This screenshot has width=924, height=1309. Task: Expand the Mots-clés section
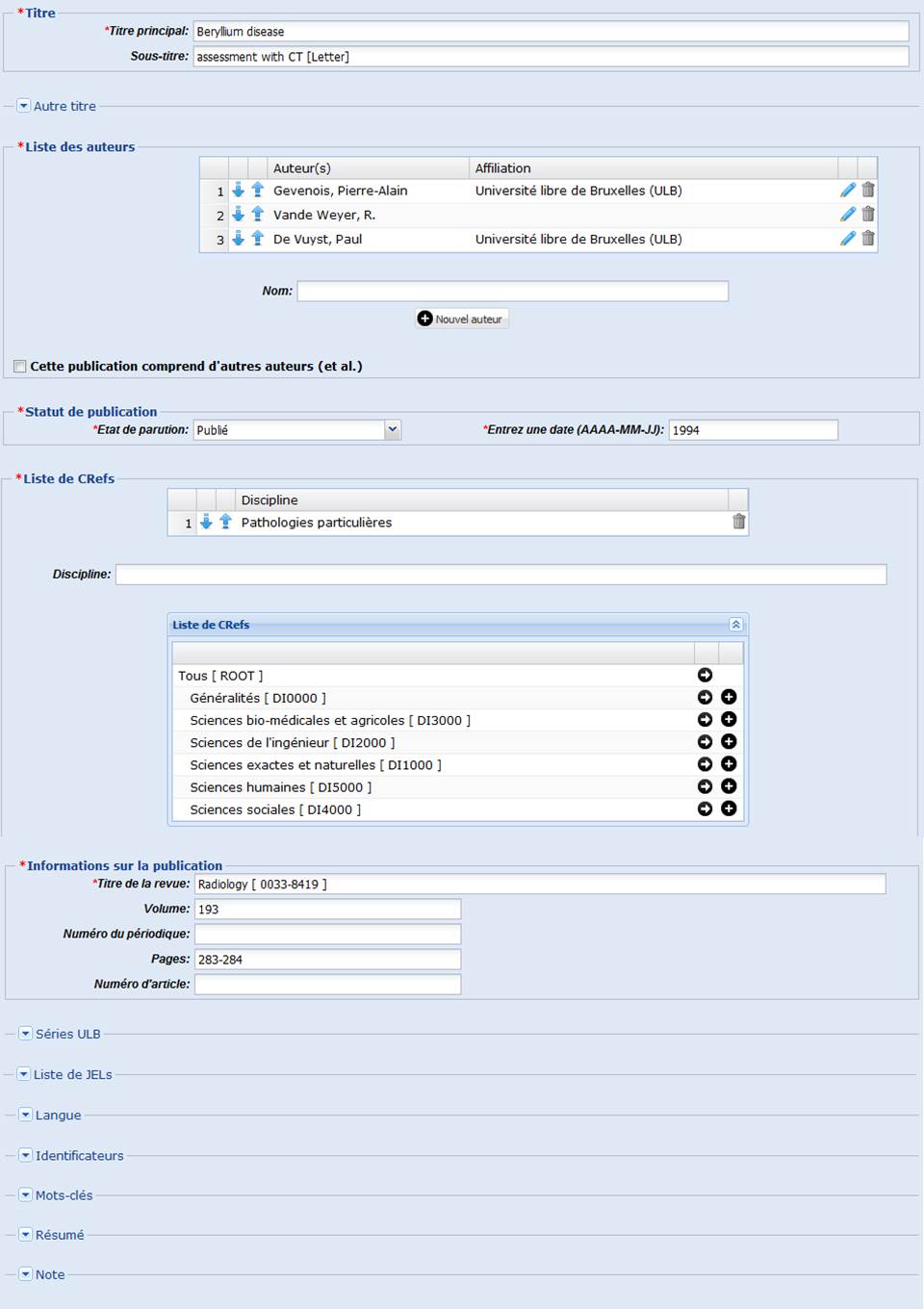click(x=26, y=1195)
